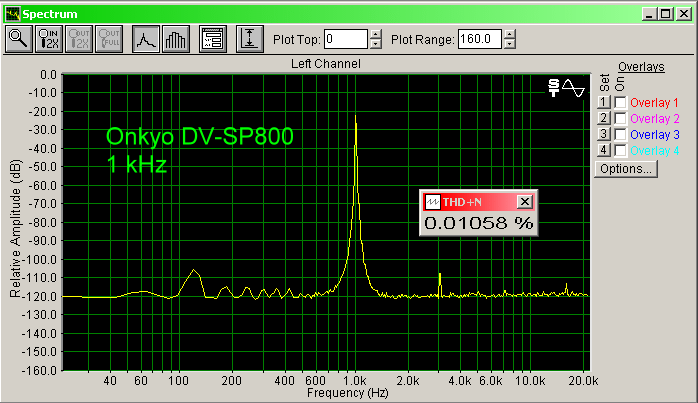
Task: Click into the Plot Top field
Action: (346, 39)
